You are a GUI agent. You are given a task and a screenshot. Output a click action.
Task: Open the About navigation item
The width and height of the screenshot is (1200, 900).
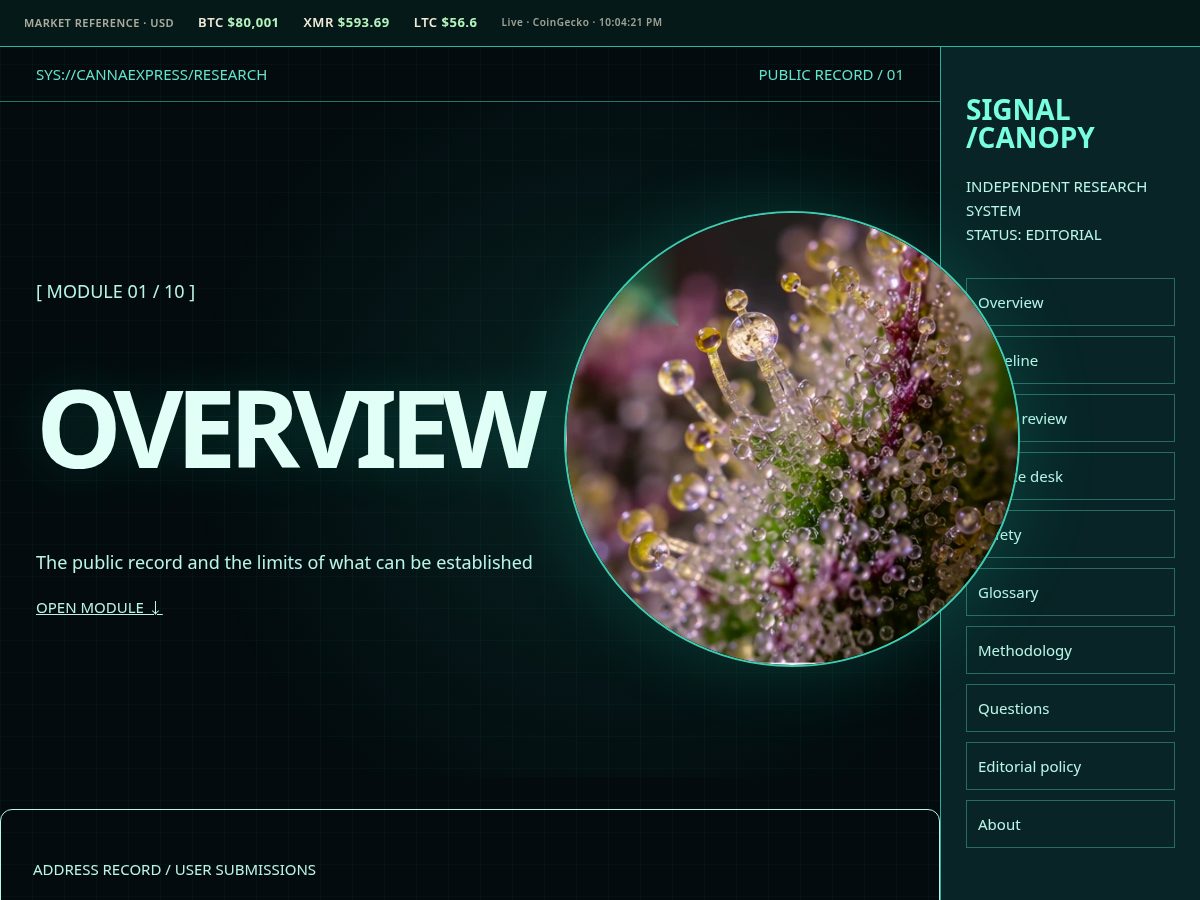click(x=1070, y=824)
